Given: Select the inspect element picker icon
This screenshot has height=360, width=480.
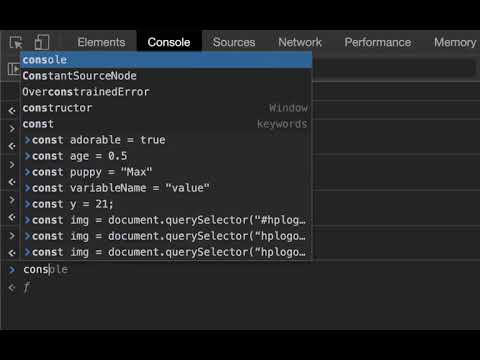Looking at the screenshot, I should 16,43.
